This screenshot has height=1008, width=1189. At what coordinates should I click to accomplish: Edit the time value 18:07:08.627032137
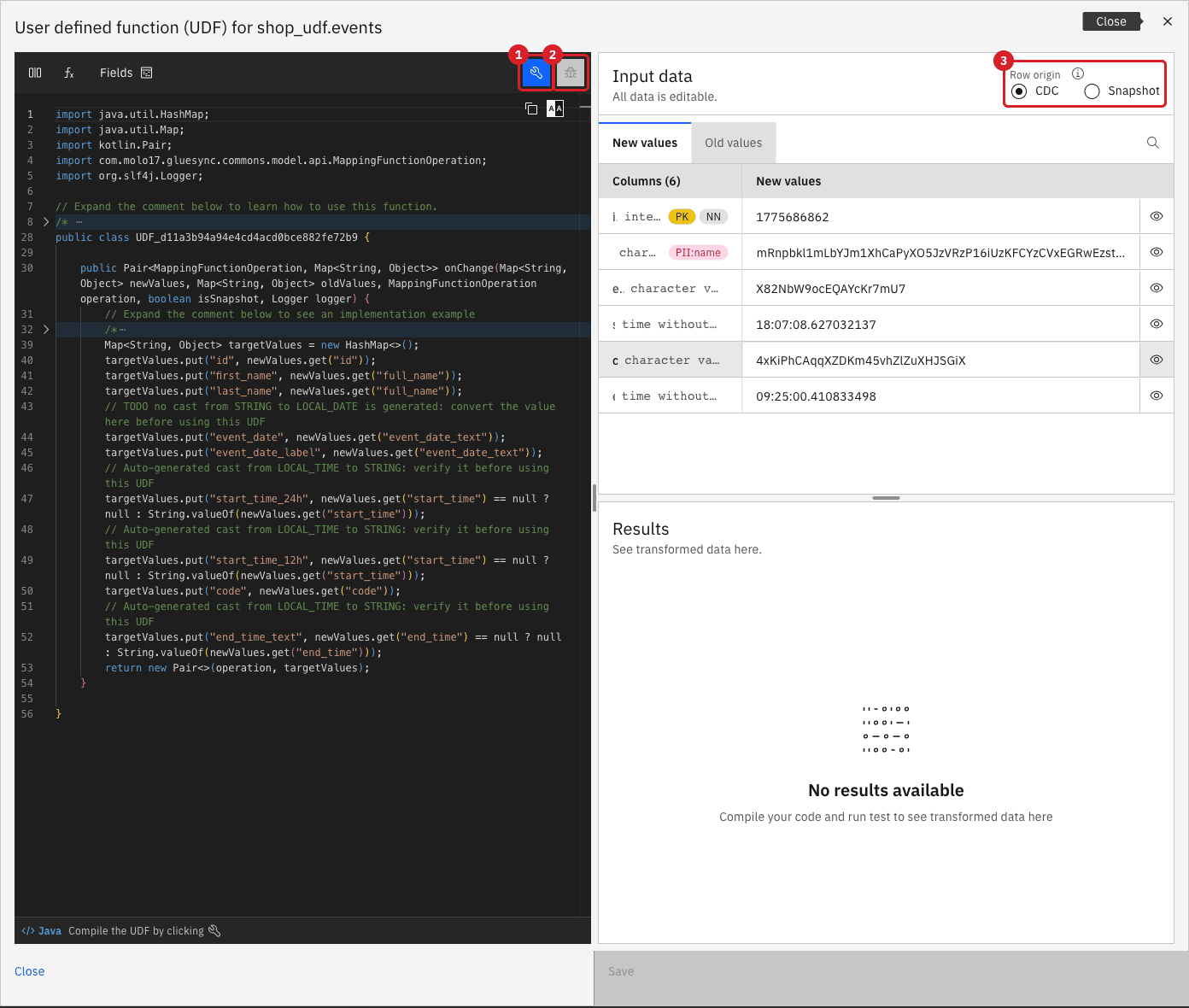click(x=940, y=324)
